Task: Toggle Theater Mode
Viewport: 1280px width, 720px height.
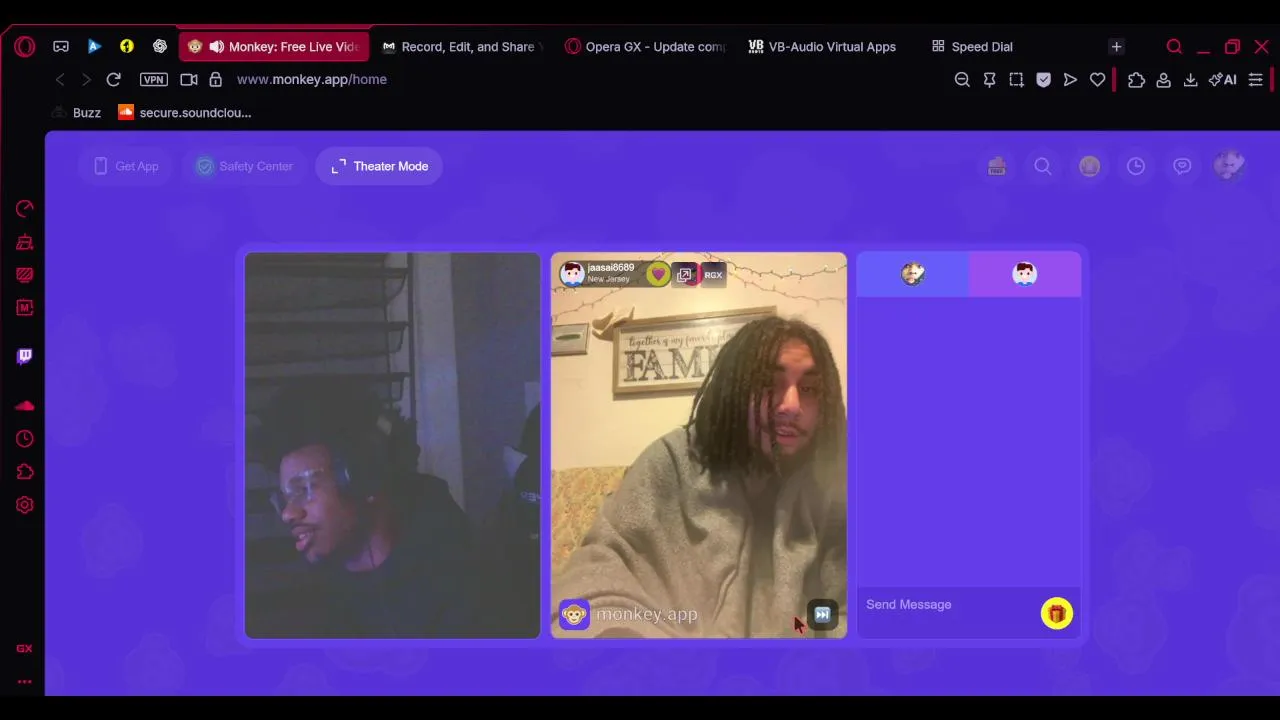Action: tap(379, 166)
